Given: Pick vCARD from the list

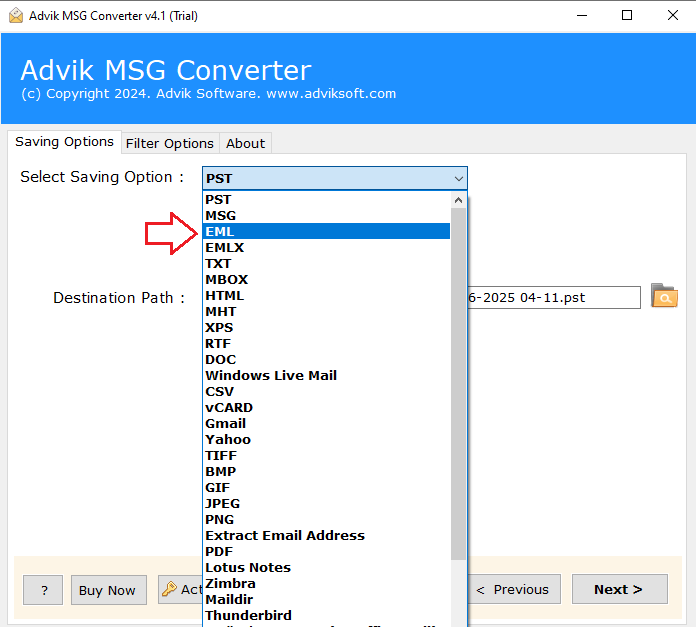Looking at the screenshot, I should [326, 407].
